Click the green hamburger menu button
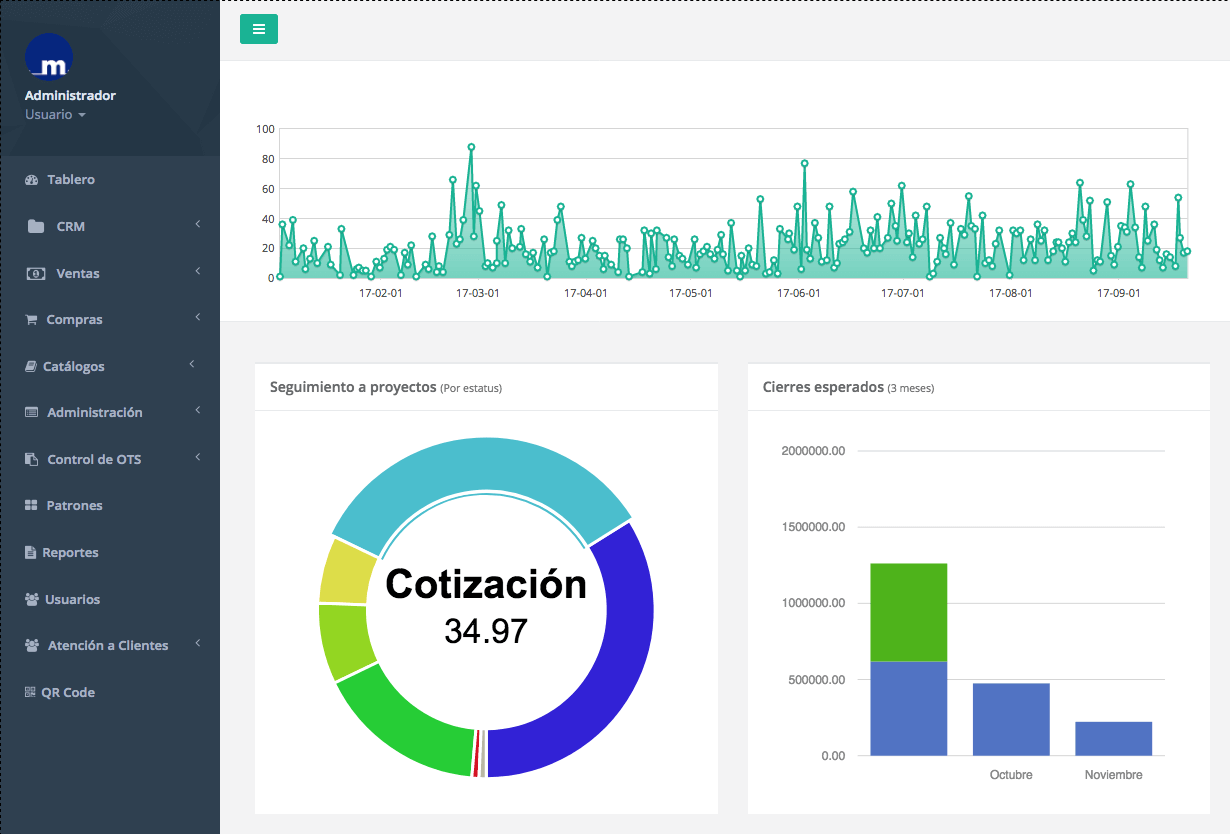This screenshot has width=1230, height=834. [x=258, y=29]
